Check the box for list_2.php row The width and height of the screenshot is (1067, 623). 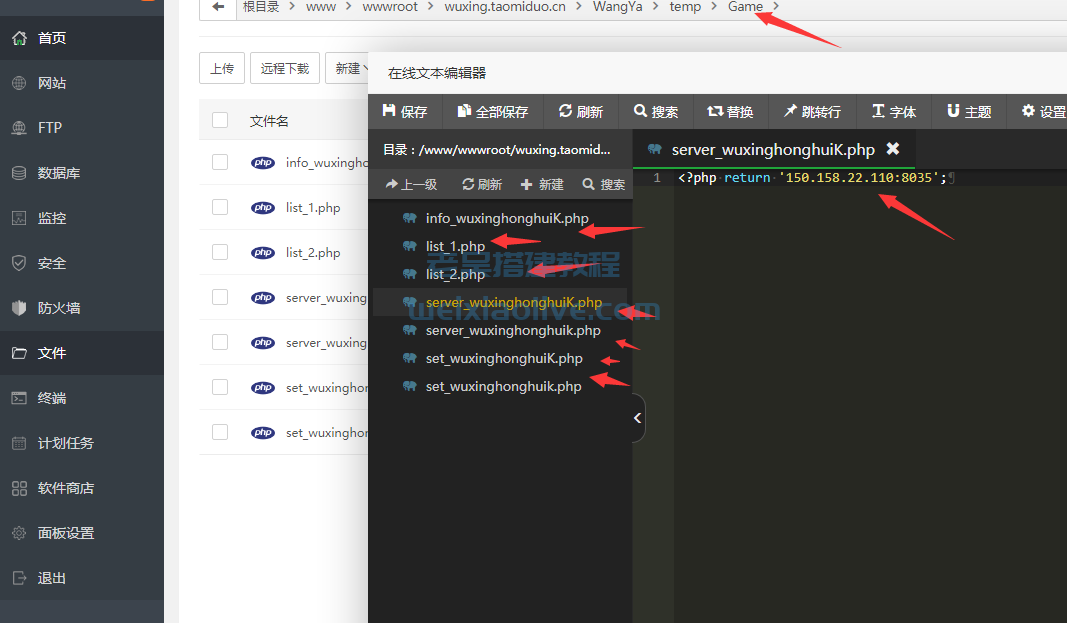point(220,252)
